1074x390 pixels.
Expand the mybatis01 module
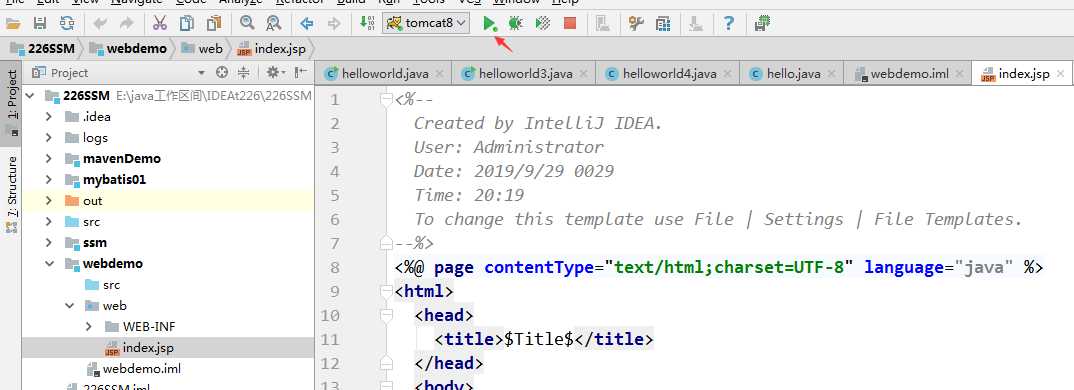(49, 180)
